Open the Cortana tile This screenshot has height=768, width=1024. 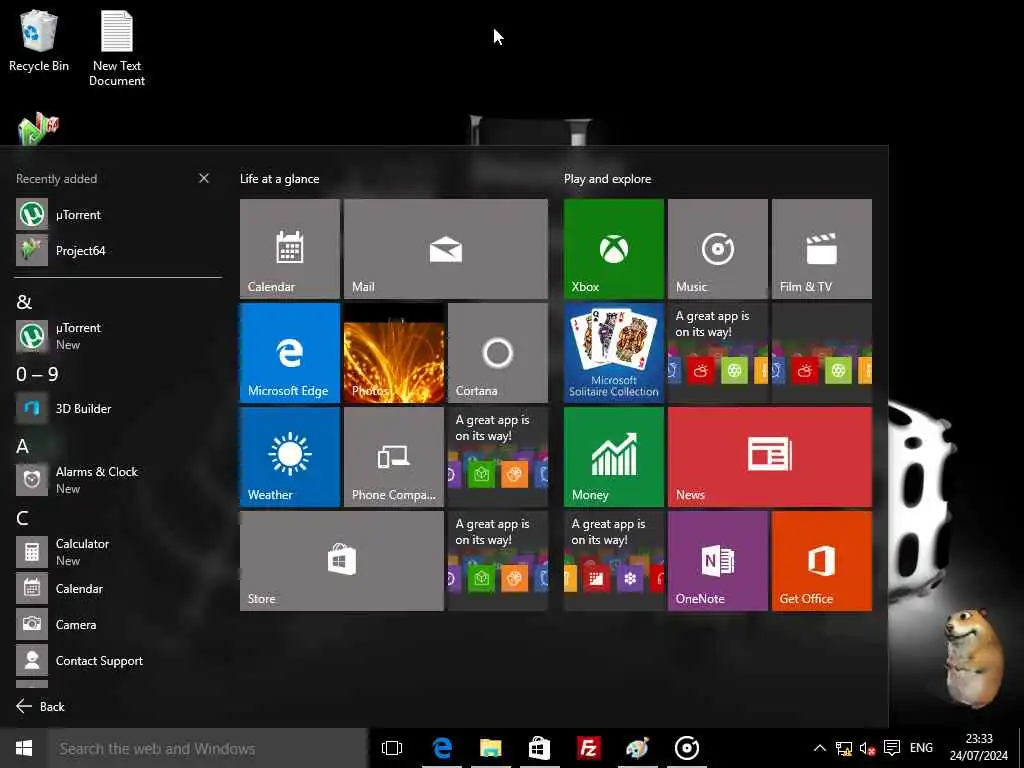click(498, 353)
